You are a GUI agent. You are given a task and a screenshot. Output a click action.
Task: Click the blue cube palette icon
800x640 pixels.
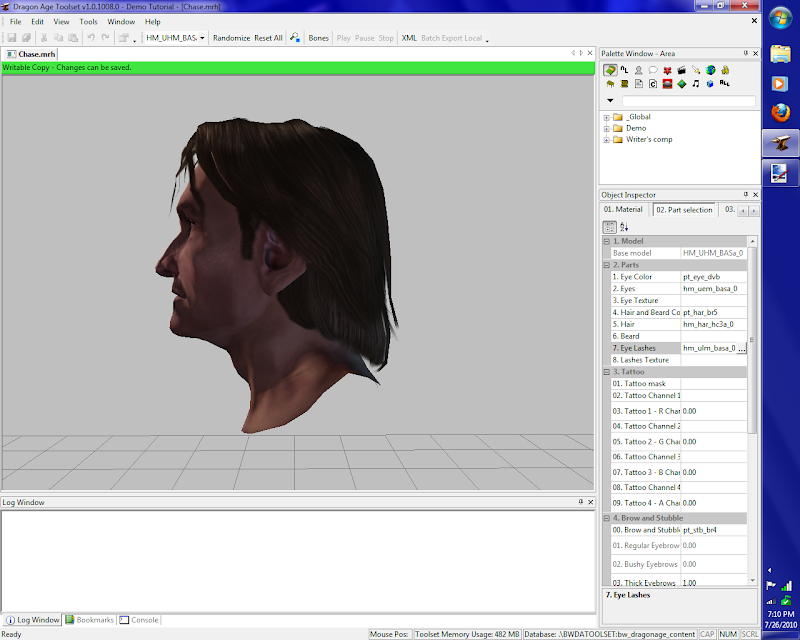click(x=710, y=85)
